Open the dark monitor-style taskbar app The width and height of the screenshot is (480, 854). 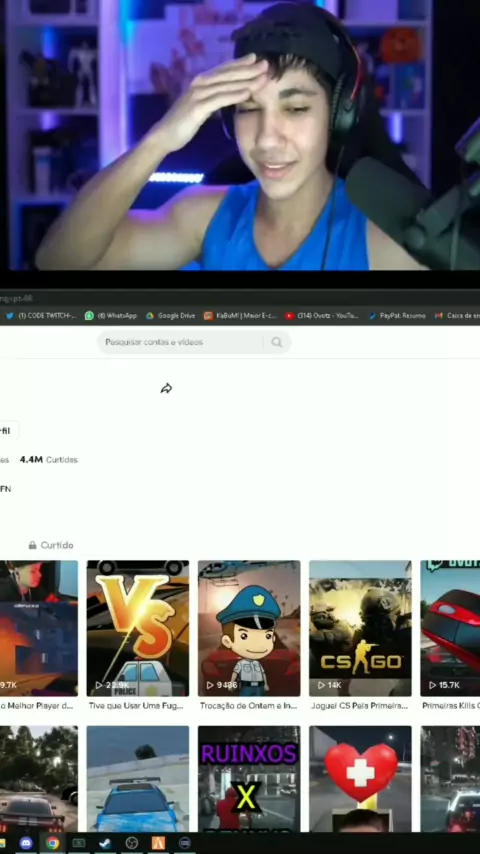point(79,843)
